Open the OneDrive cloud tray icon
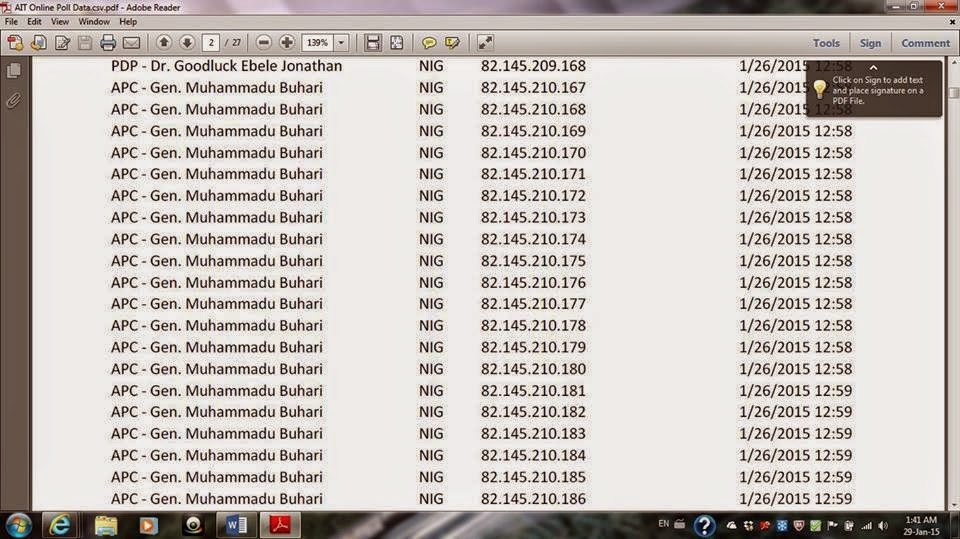Image resolution: width=960 pixels, height=539 pixels. 732,526
